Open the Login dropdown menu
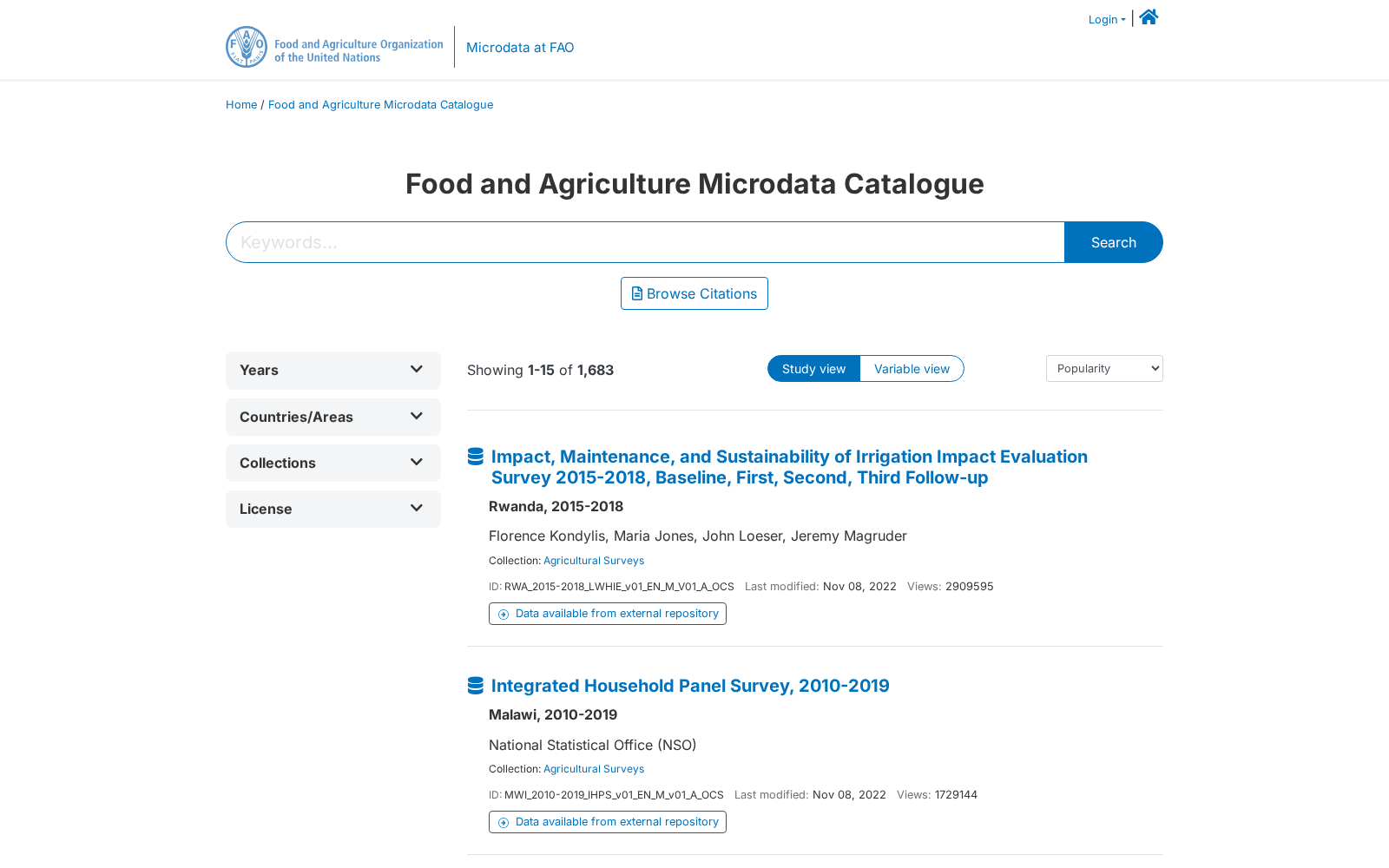Viewport: 1389px width, 868px height. click(x=1107, y=20)
